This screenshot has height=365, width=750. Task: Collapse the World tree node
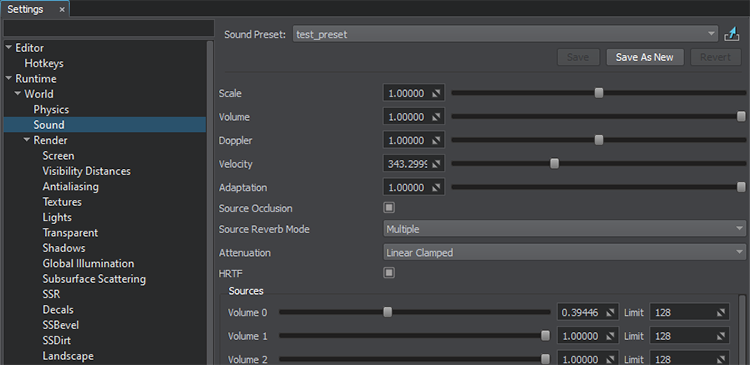tap(18, 93)
